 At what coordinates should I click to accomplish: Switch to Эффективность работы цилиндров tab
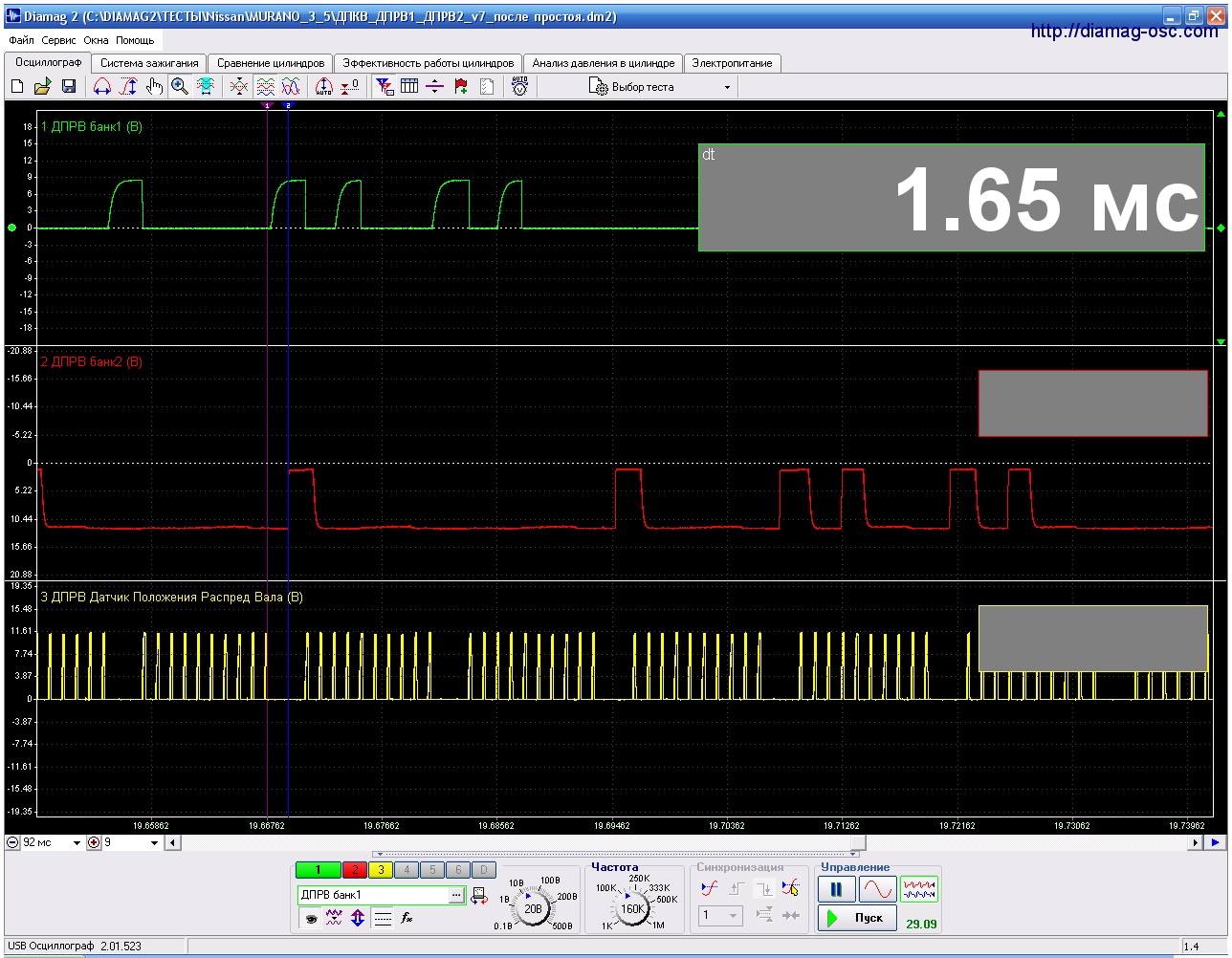tap(428, 63)
